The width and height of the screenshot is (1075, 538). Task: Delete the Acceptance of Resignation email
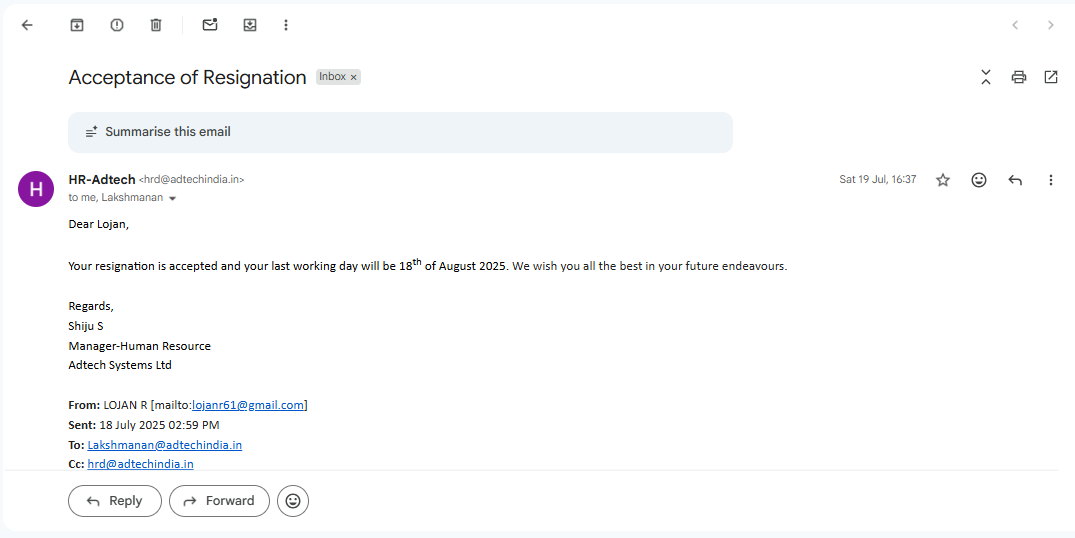click(x=156, y=25)
